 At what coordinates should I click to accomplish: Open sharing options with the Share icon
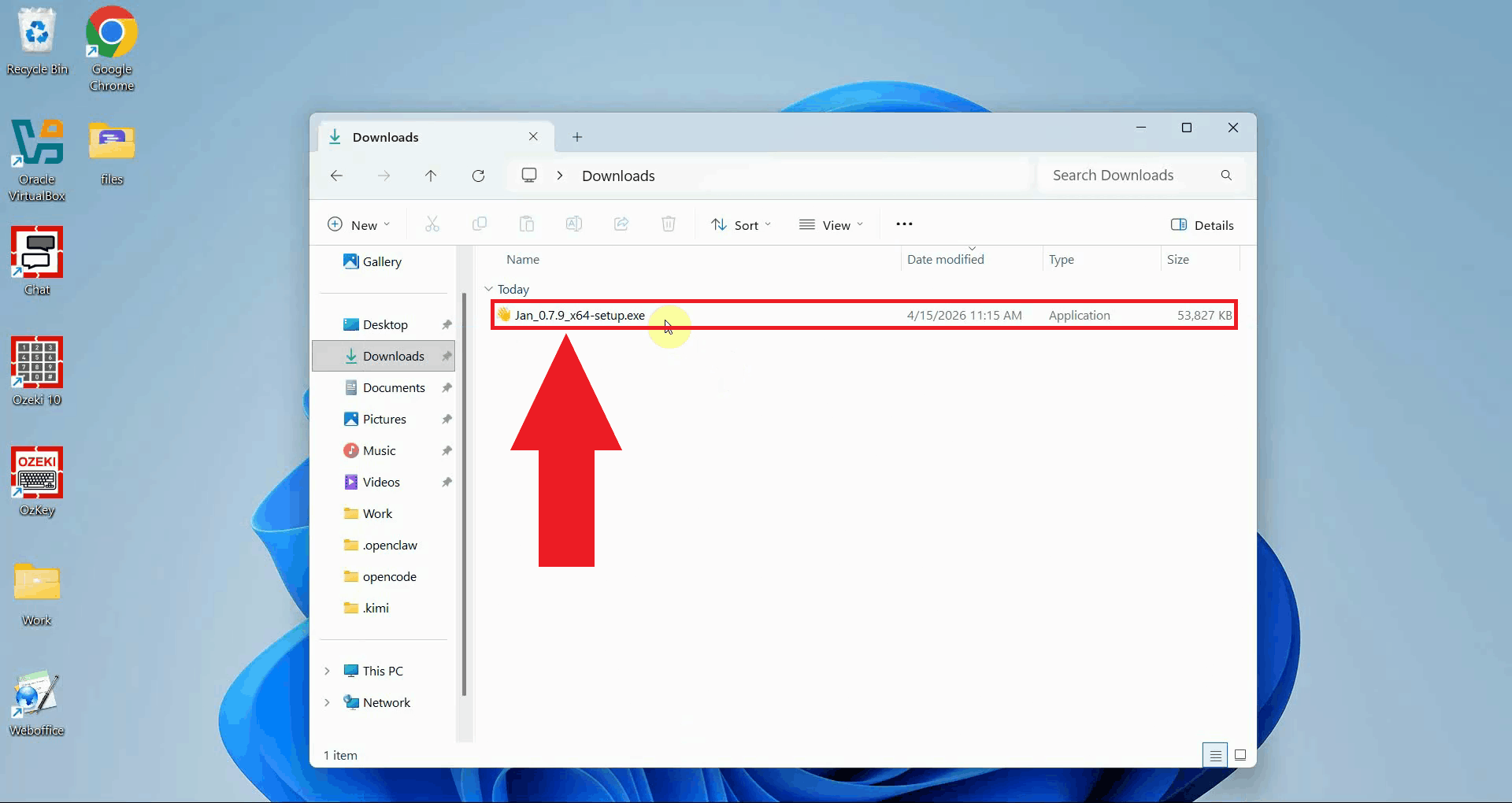tap(621, 224)
